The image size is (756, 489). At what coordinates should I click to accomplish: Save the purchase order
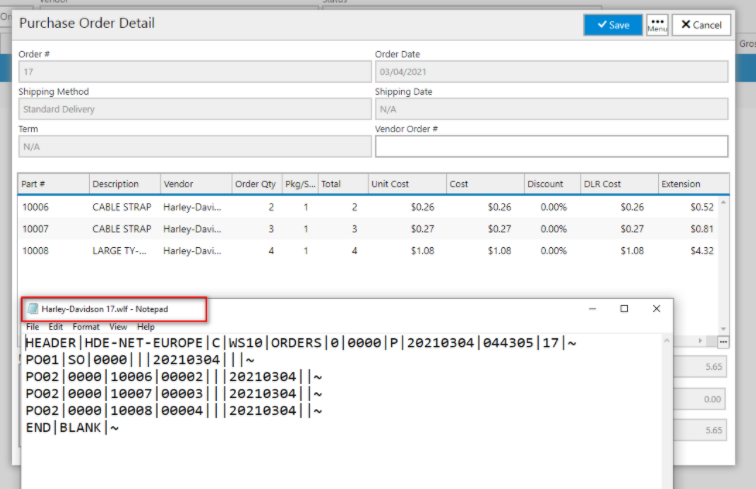click(613, 25)
